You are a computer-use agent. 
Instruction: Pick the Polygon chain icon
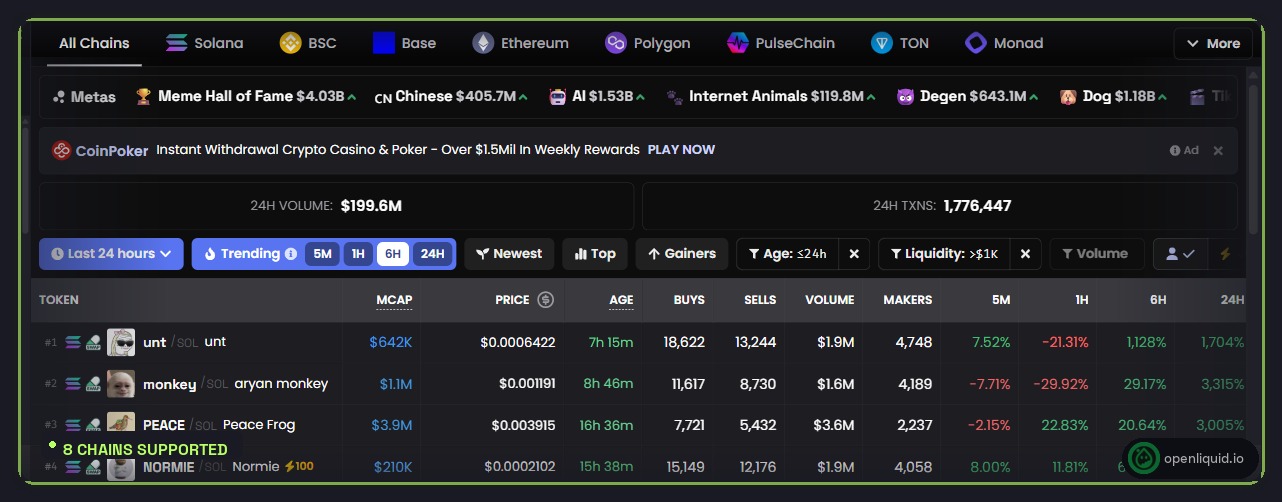(616, 43)
